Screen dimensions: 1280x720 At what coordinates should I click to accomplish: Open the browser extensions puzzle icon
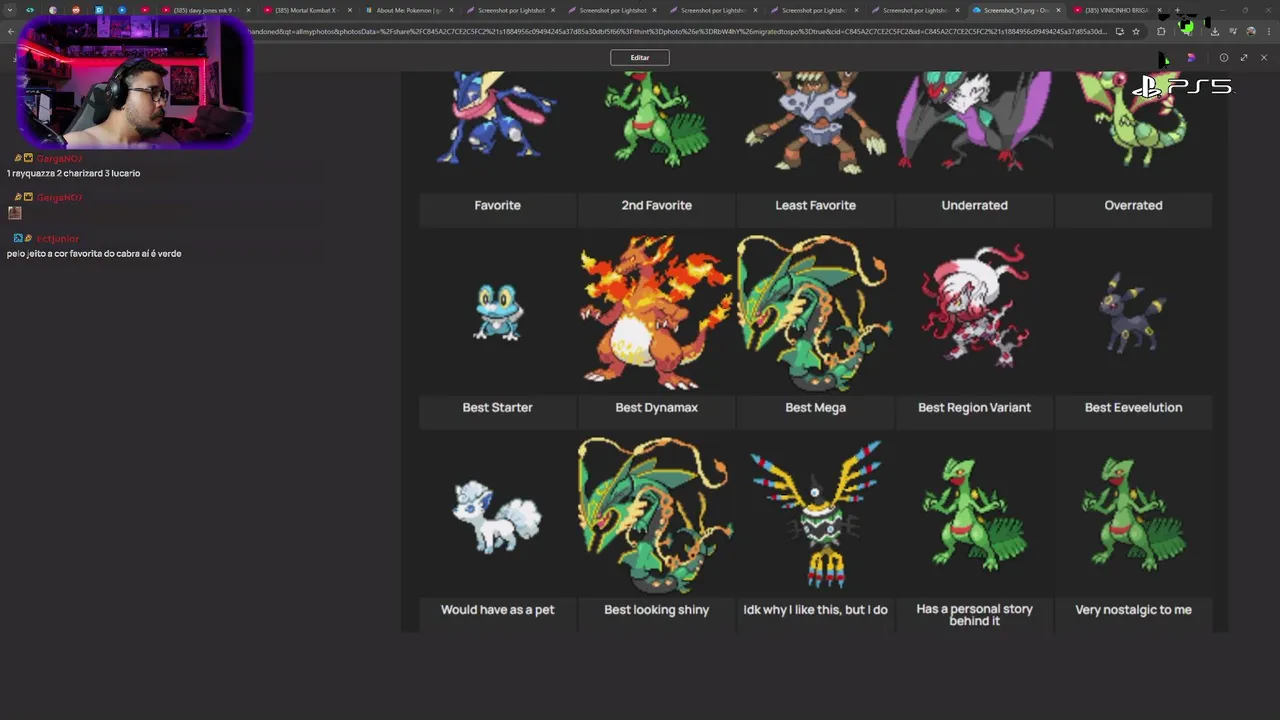tap(1161, 31)
